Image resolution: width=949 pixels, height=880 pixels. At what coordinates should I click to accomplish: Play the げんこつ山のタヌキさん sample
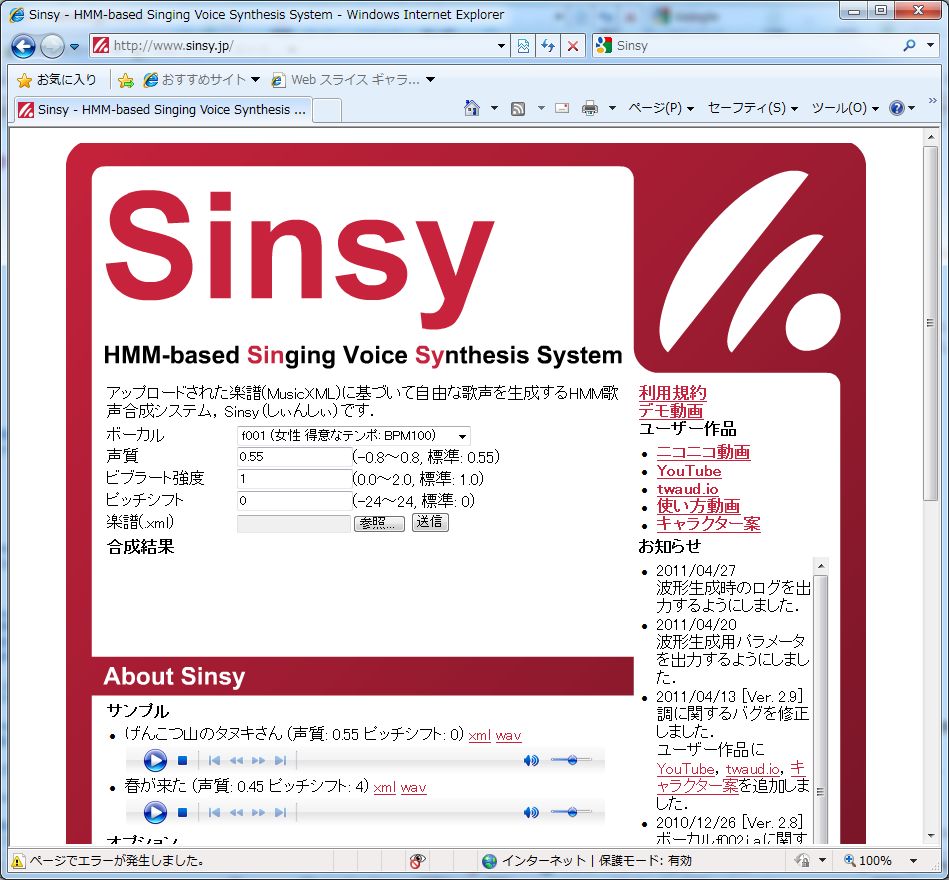(x=155, y=760)
